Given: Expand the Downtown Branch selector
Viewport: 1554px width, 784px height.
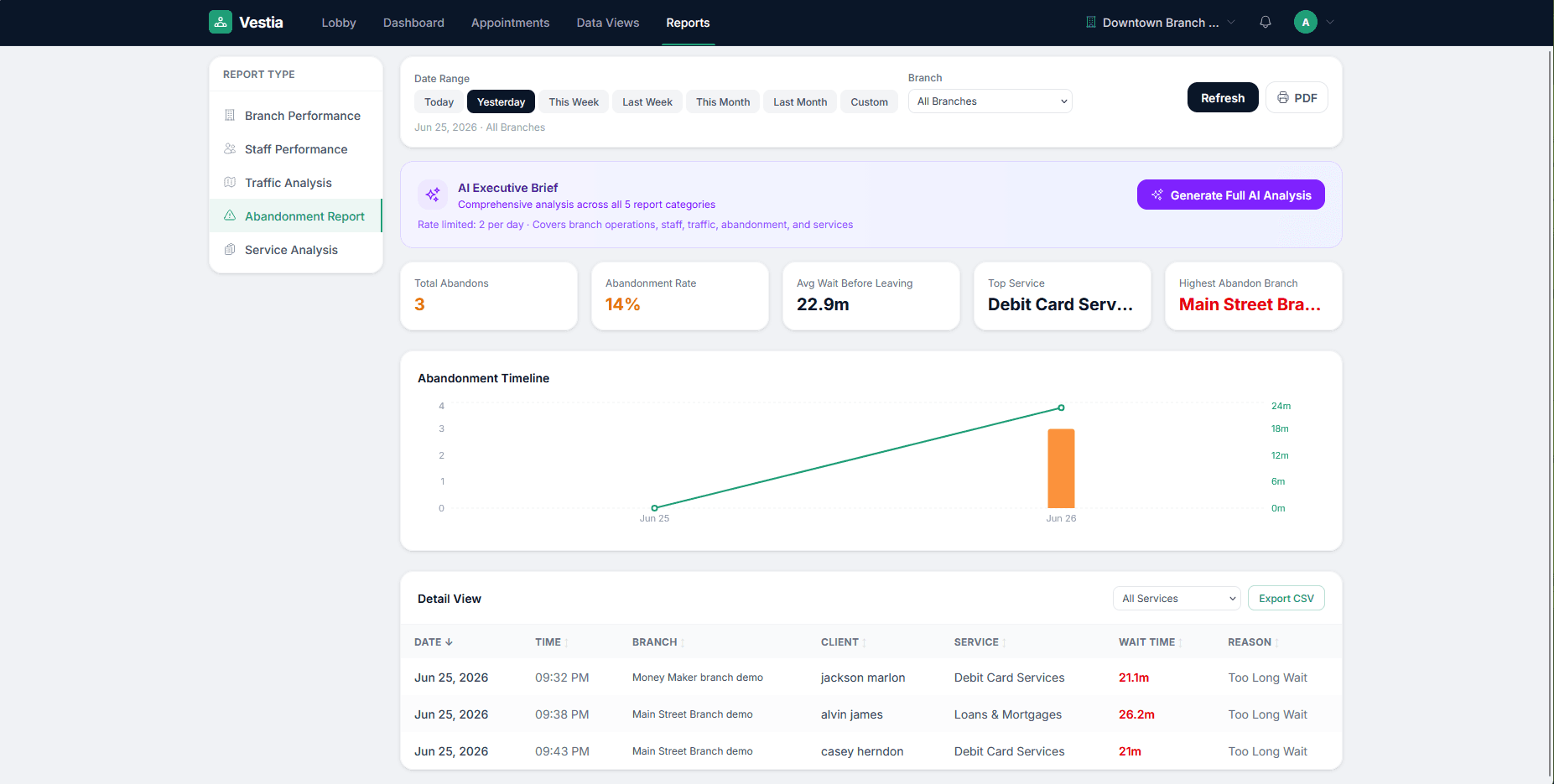Looking at the screenshot, I should coord(1161,23).
